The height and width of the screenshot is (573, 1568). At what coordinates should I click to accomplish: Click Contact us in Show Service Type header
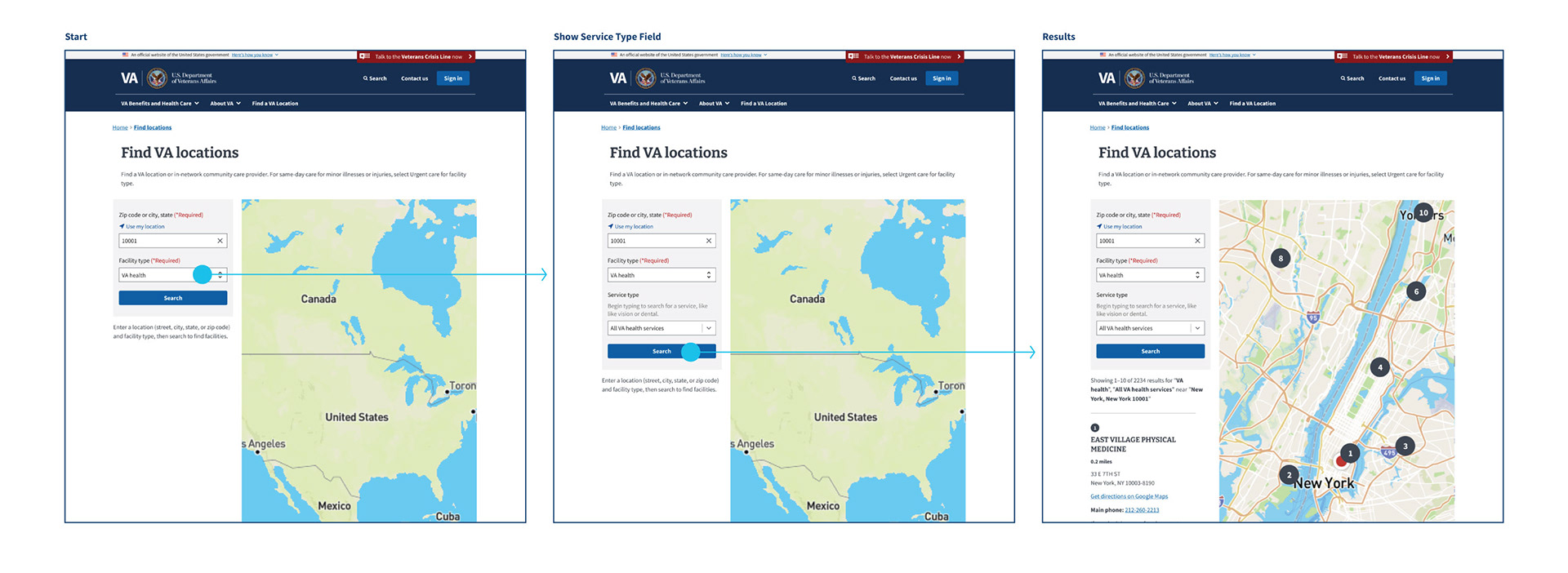903,78
